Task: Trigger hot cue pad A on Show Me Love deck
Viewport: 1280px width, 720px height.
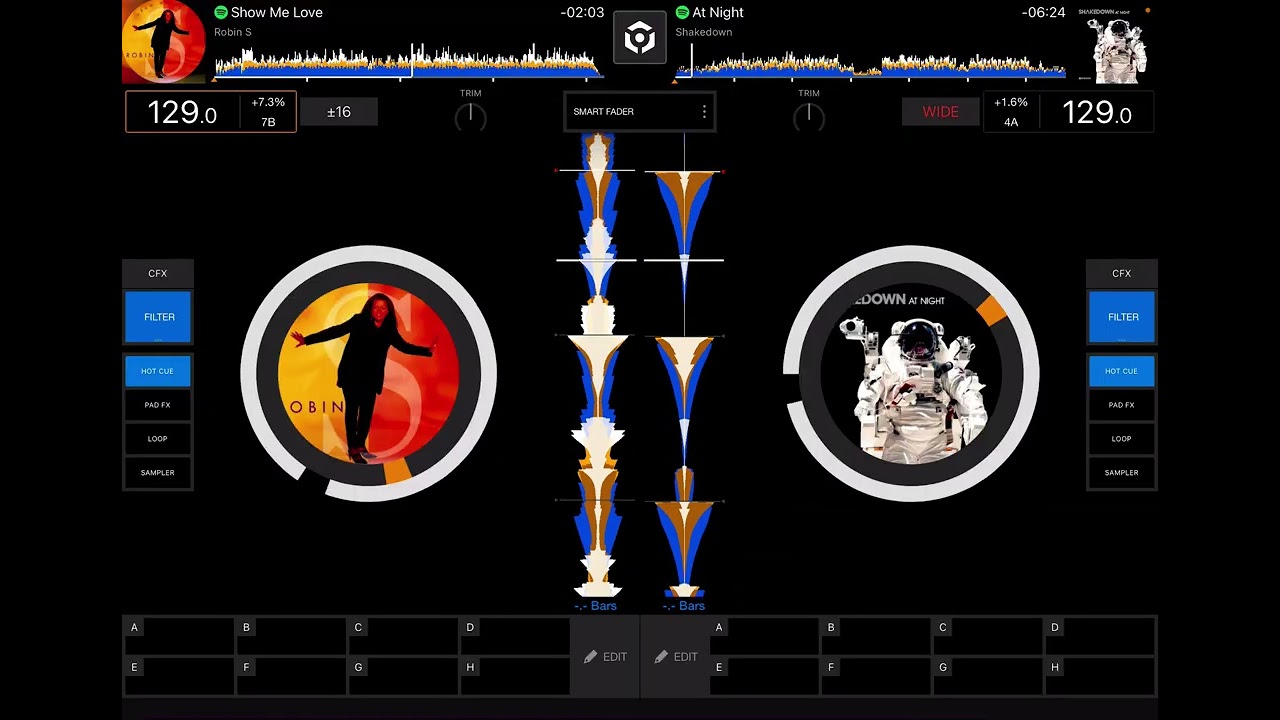Action: pyautogui.click(x=179, y=636)
